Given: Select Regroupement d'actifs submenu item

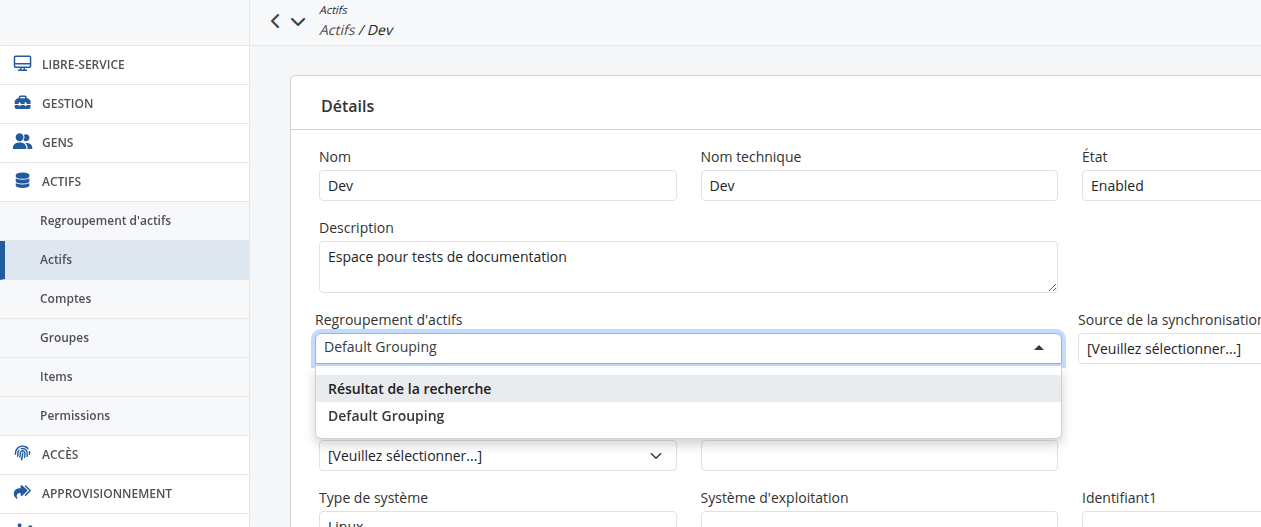Looking at the screenshot, I should [124, 220].
